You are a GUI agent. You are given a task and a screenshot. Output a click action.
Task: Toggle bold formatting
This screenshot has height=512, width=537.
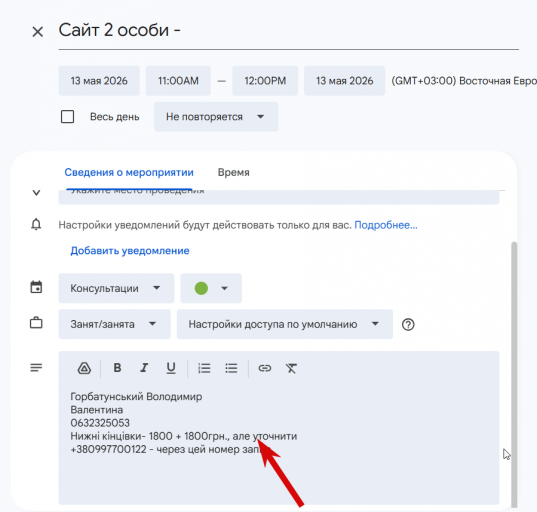pyautogui.click(x=117, y=368)
